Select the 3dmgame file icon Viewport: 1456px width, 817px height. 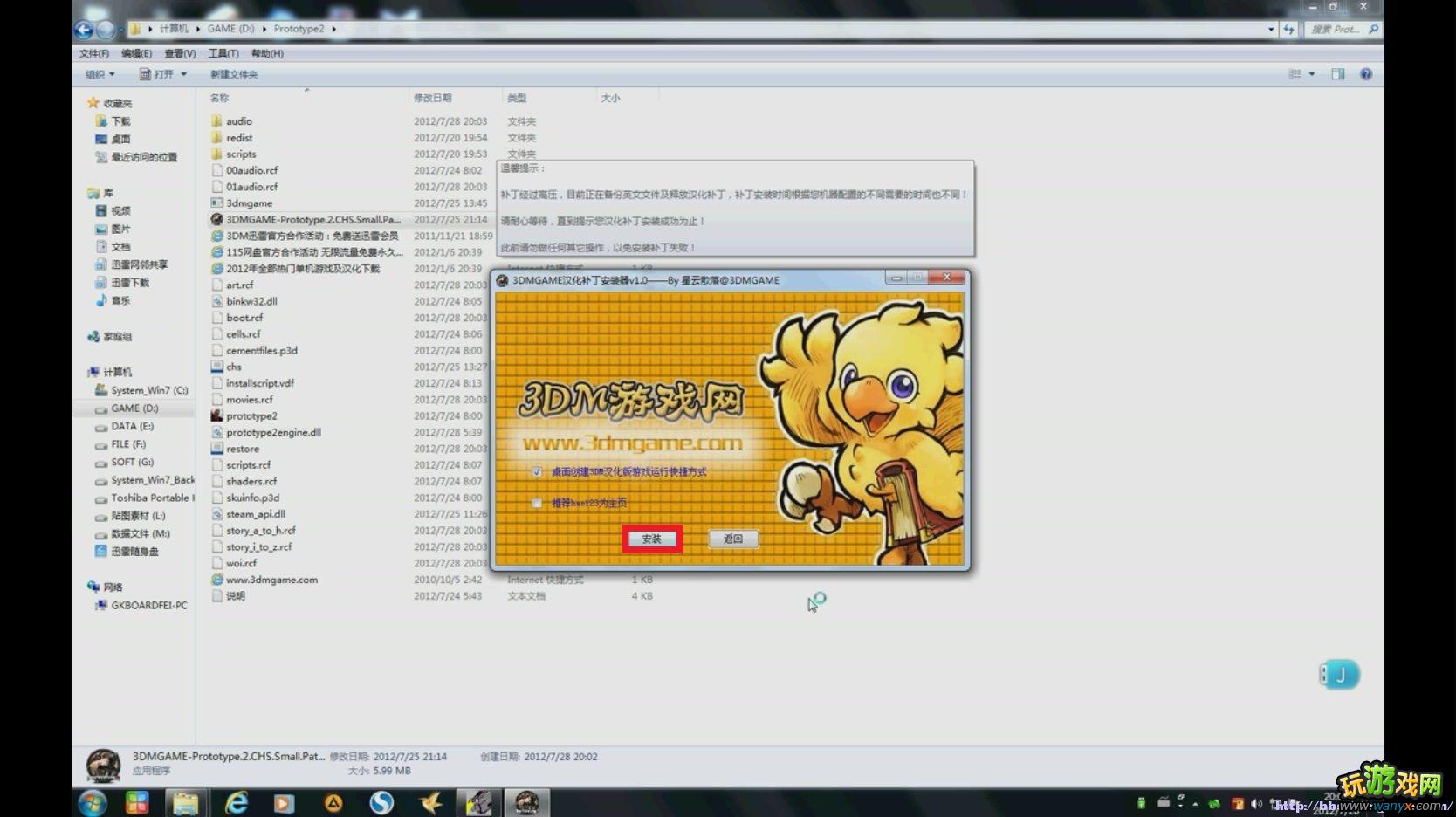point(216,203)
